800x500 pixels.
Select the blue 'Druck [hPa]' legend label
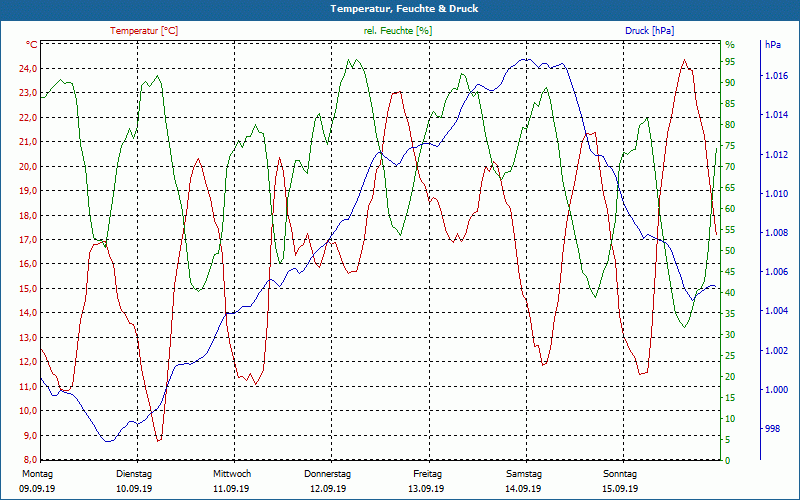649,31
